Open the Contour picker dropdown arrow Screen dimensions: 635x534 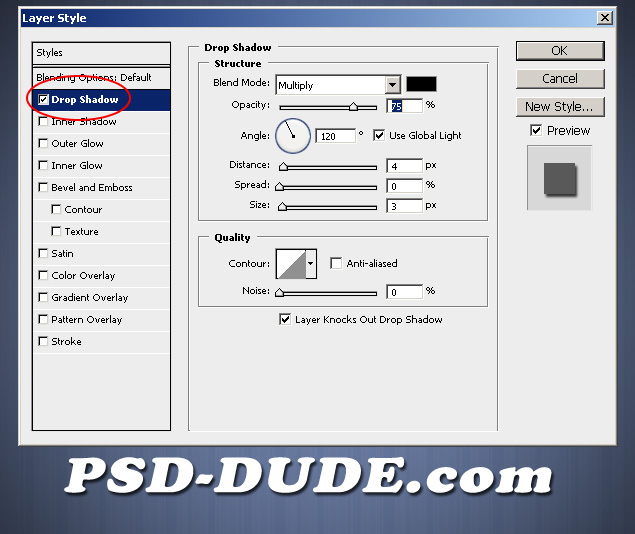click(311, 264)
